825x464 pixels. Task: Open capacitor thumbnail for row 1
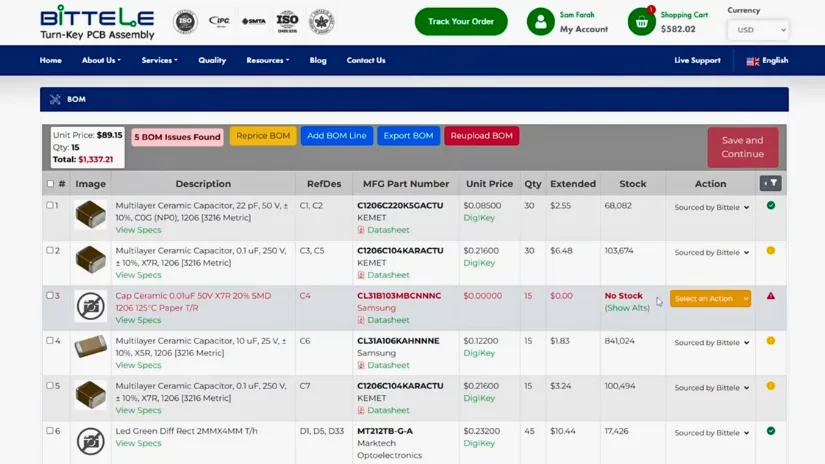[90, 215]
